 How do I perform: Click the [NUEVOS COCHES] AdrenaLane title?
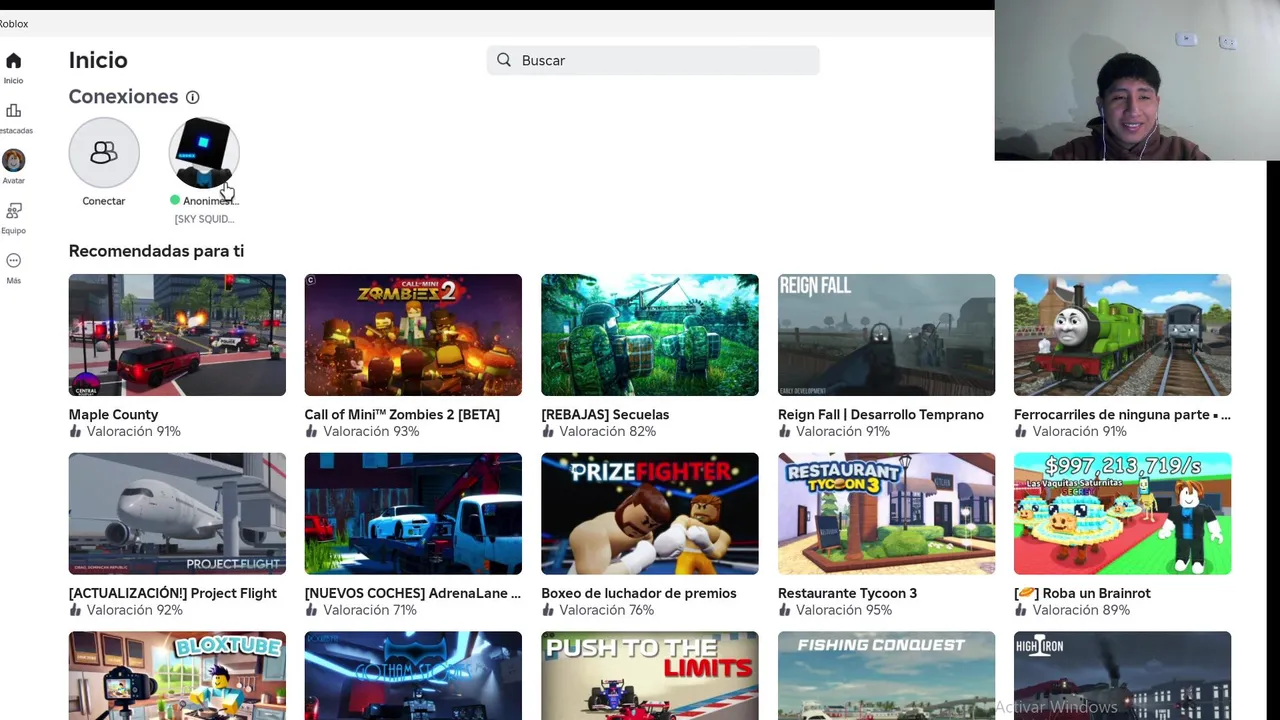pyautogui.click(x=413, y=593)
